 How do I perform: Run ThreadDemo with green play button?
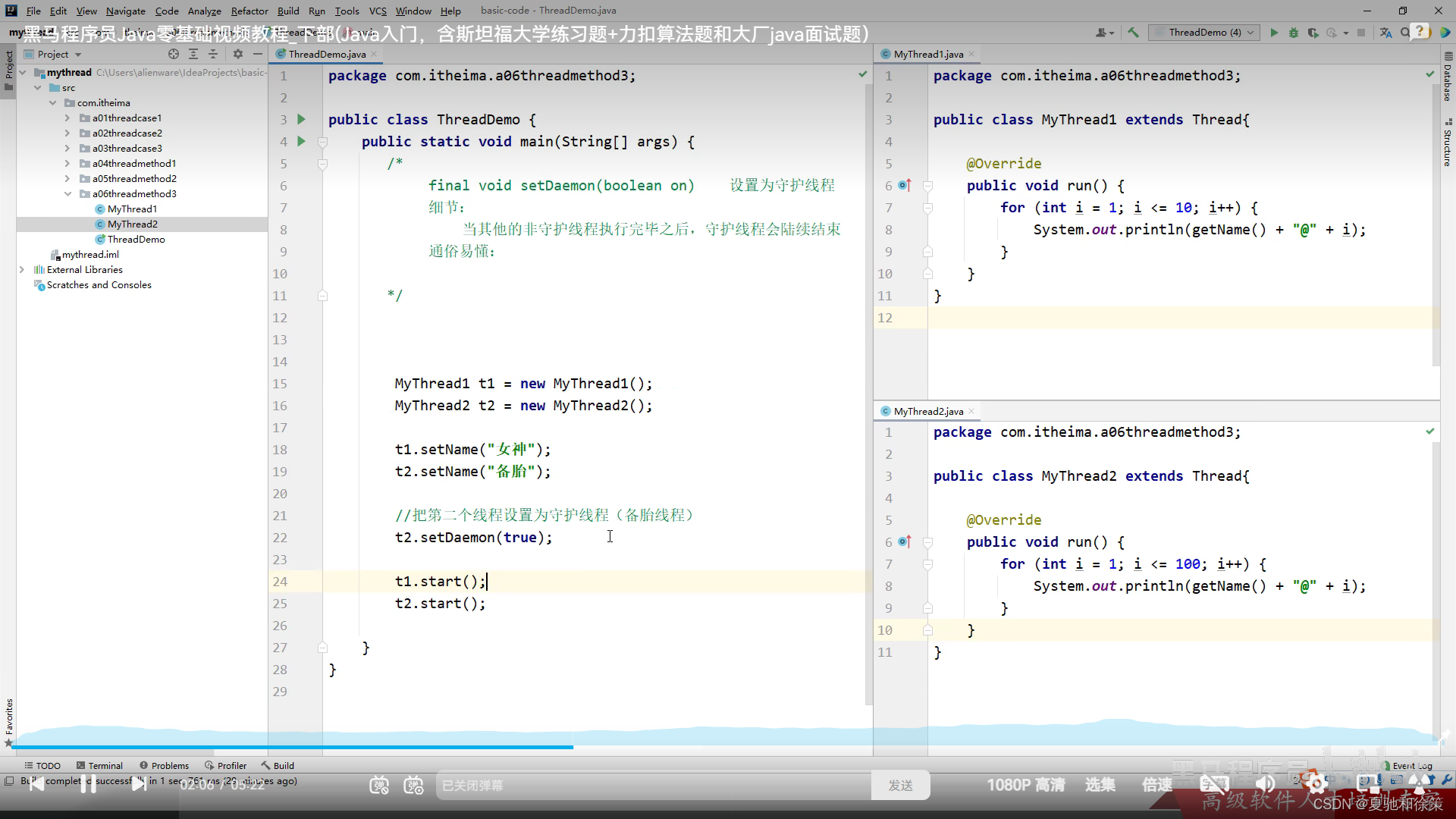(1274, 33)
